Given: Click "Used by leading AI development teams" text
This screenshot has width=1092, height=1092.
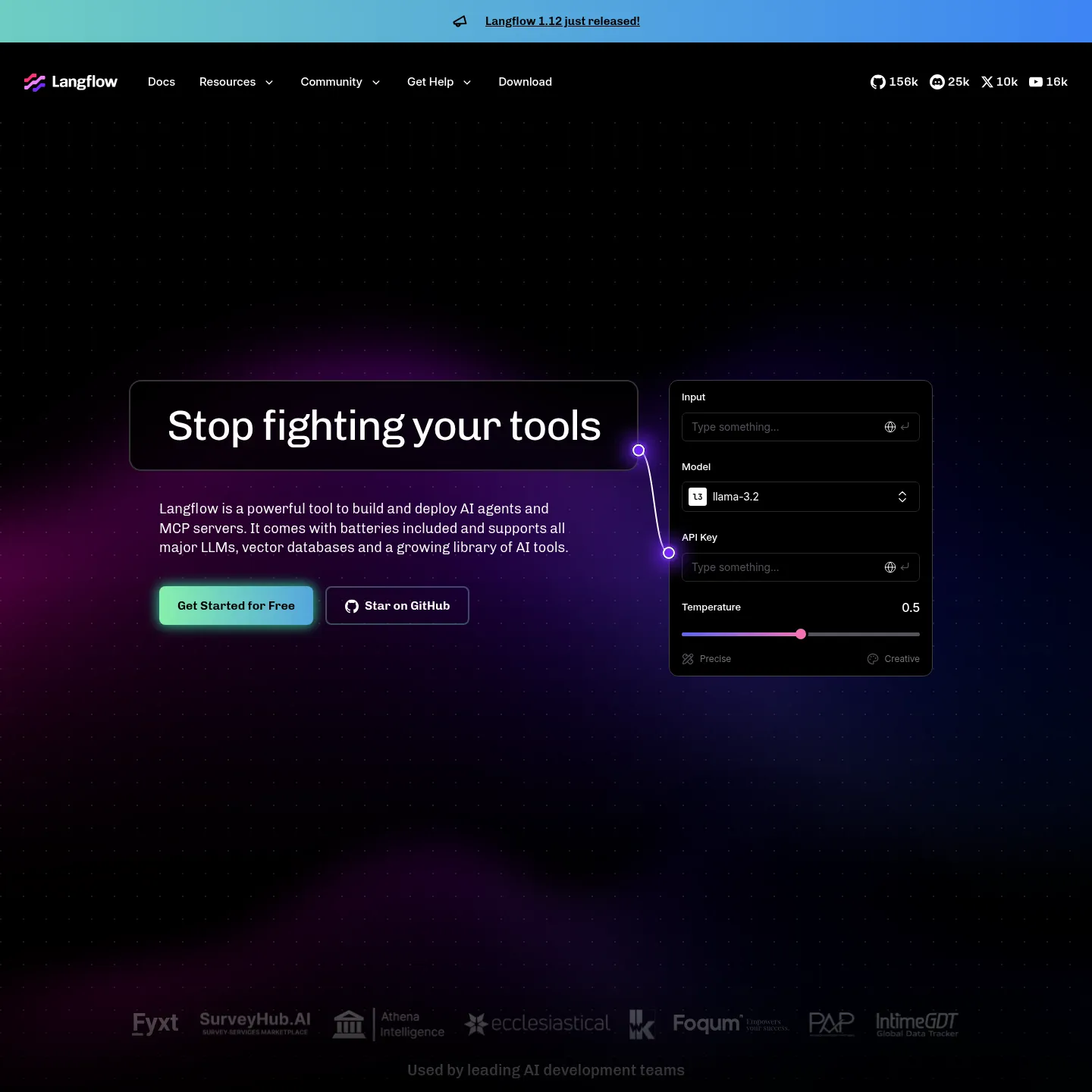Looking at the screenshot, I should (546, 1070).
